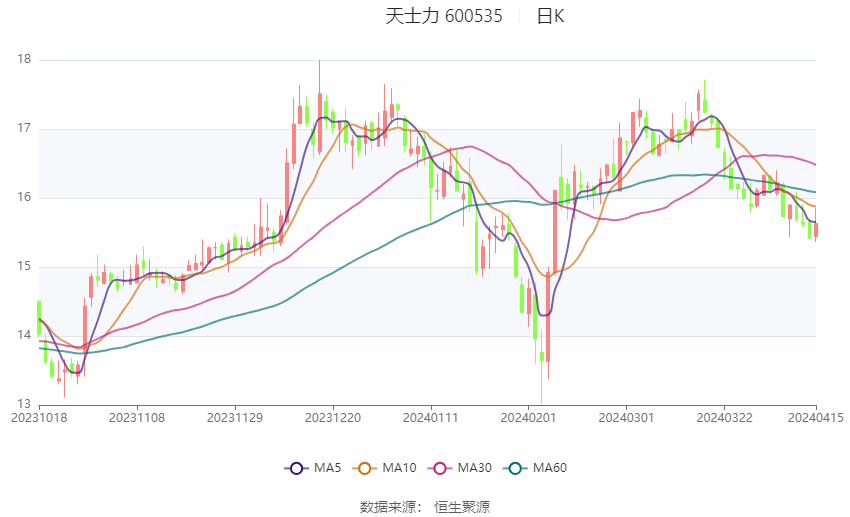Select the 13 price label on the y-axis

[x=24, y=404]
